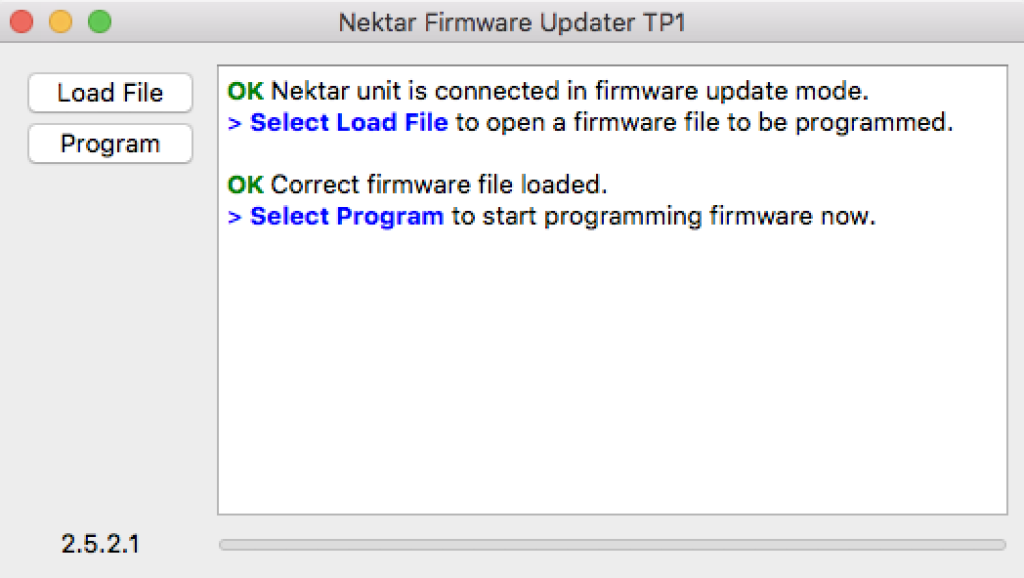This screenshot has height=578, width=1024.
Task: Click the empty area of the log box
Action: 612,380
